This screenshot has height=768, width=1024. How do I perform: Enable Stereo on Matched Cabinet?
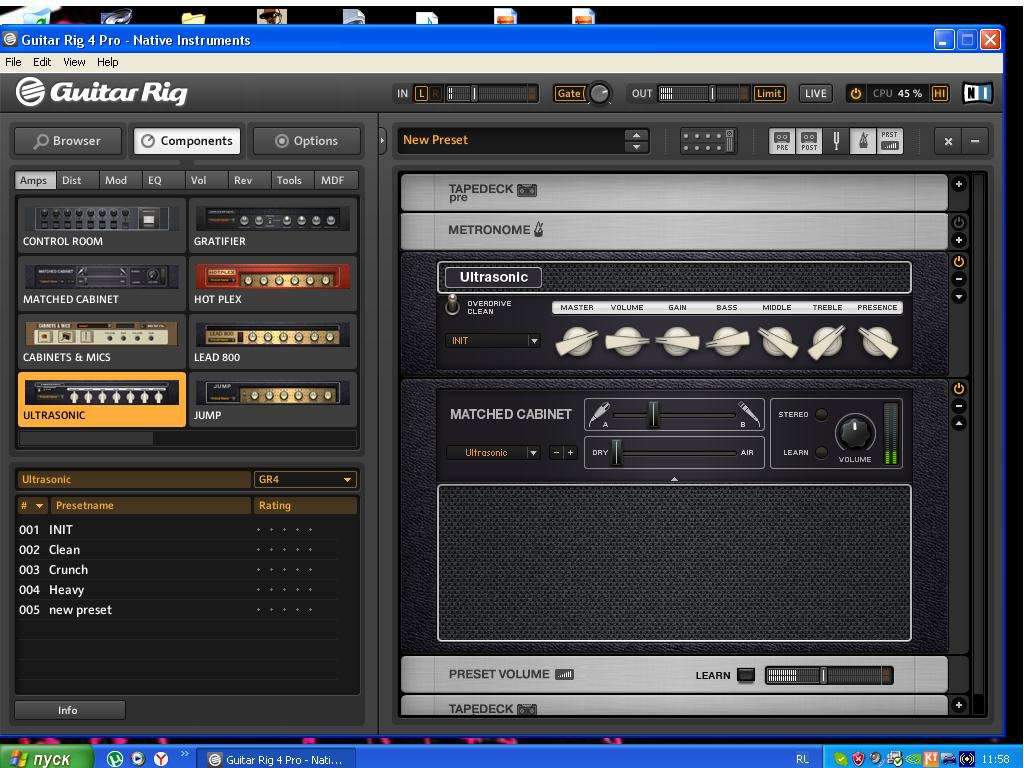[x=821, y=415]
